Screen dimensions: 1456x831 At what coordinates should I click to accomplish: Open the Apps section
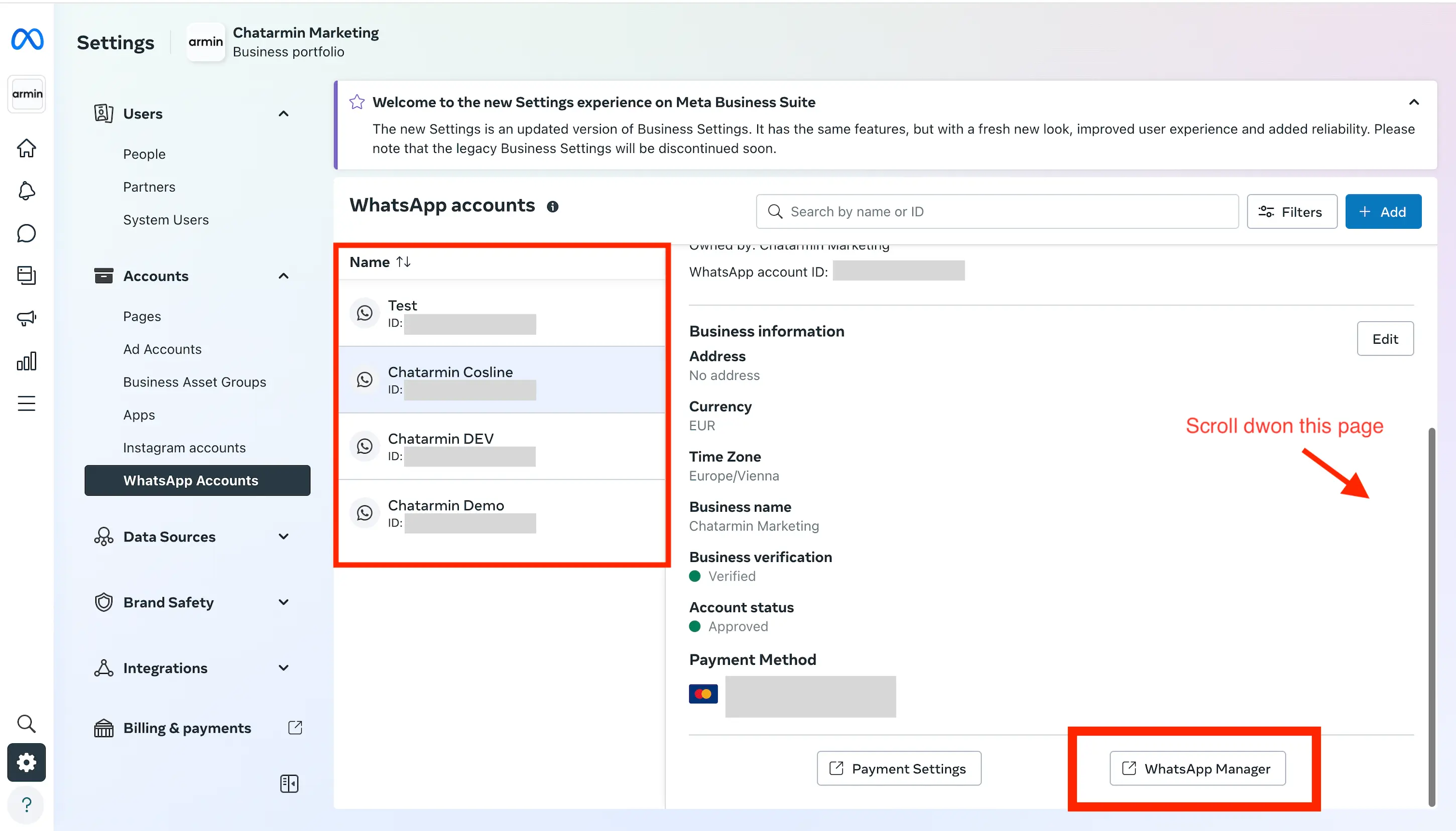tap(139, 415)
